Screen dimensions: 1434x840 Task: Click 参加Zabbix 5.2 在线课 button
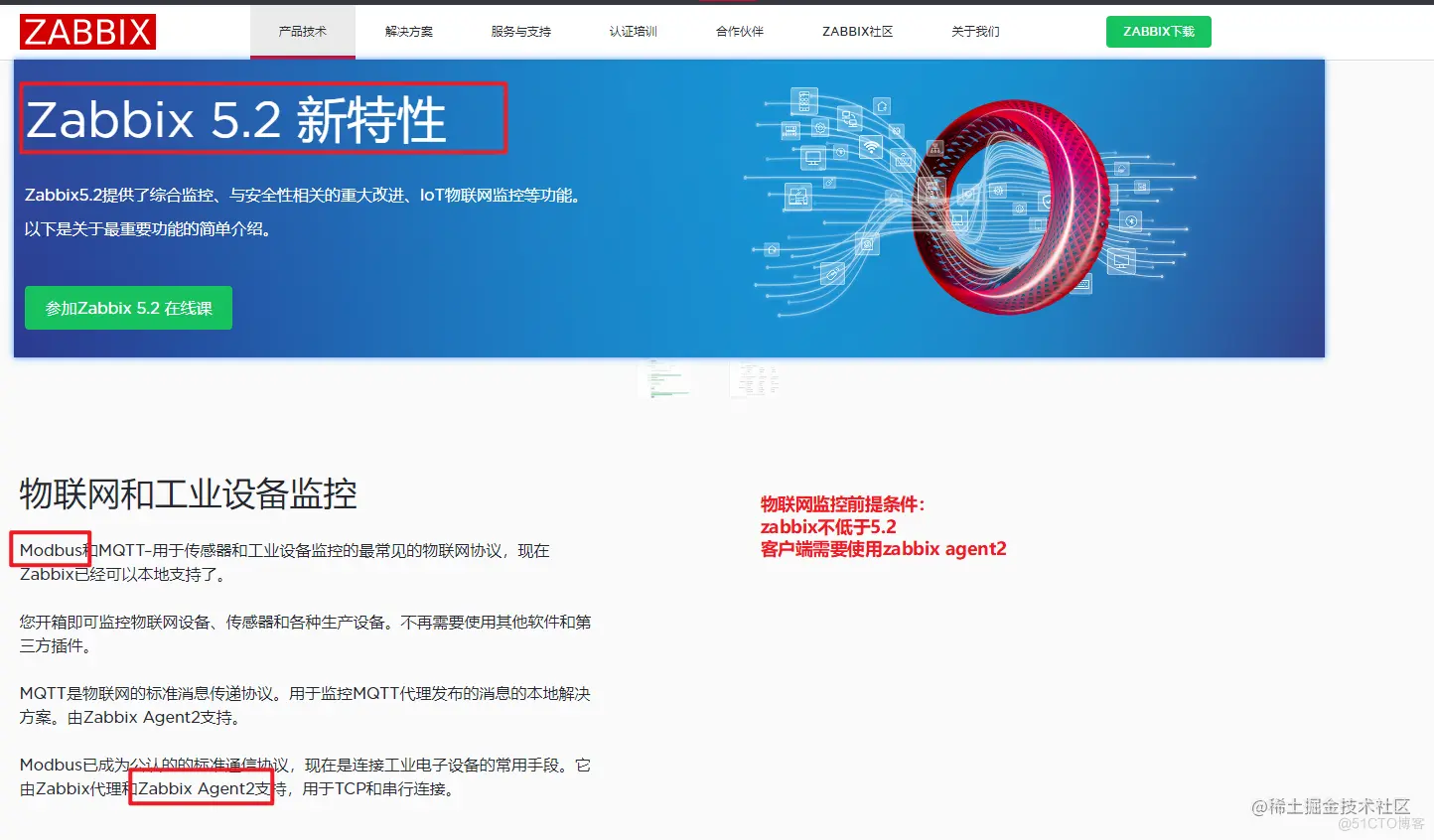pyautogui.click(x=128, y=308)
